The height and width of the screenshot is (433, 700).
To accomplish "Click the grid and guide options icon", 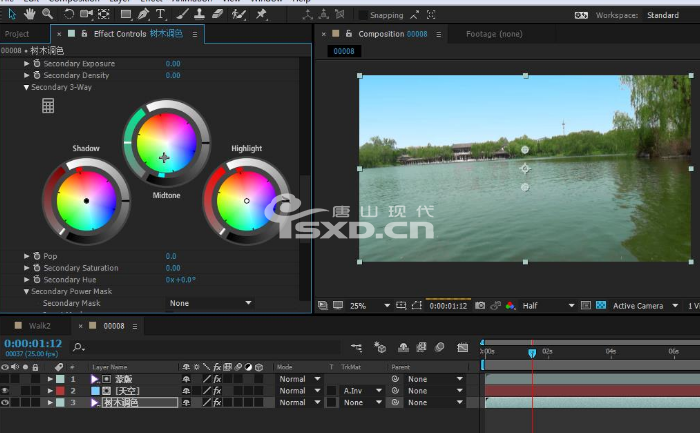I will [401, 305].
